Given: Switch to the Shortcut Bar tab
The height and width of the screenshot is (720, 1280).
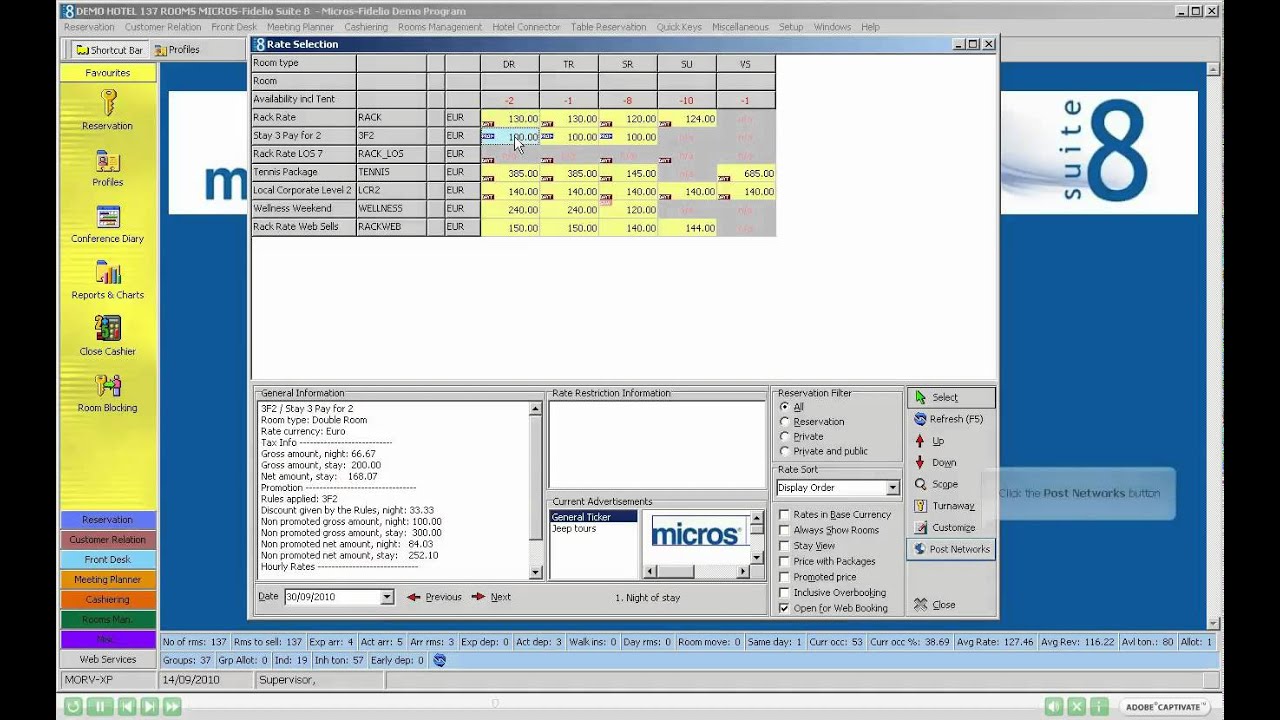Looking at the screenshot, I should point(108,50).
